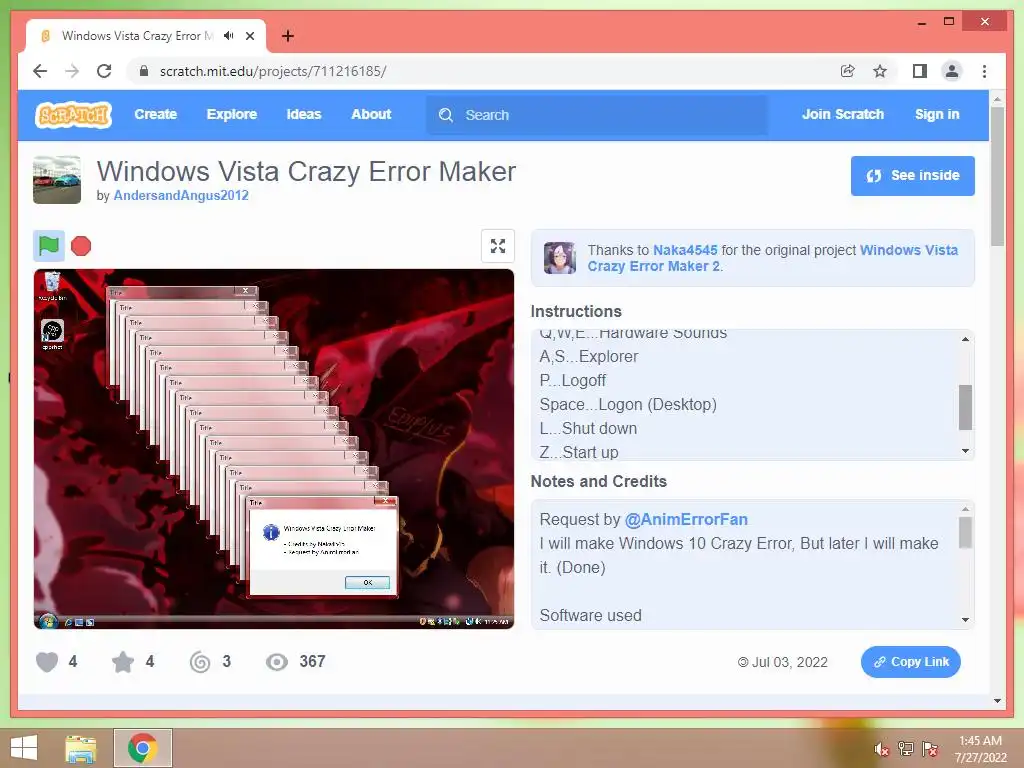Click the remix spiral icon

click(x=200, y=662)
